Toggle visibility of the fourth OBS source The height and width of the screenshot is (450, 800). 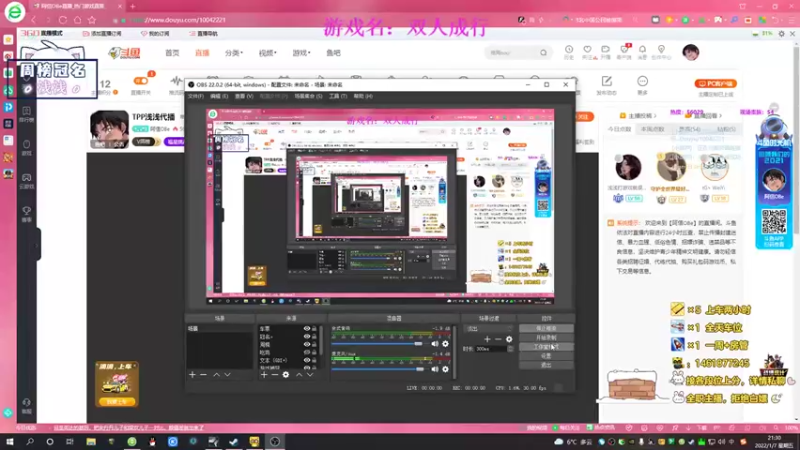click(x=307, y=352)
